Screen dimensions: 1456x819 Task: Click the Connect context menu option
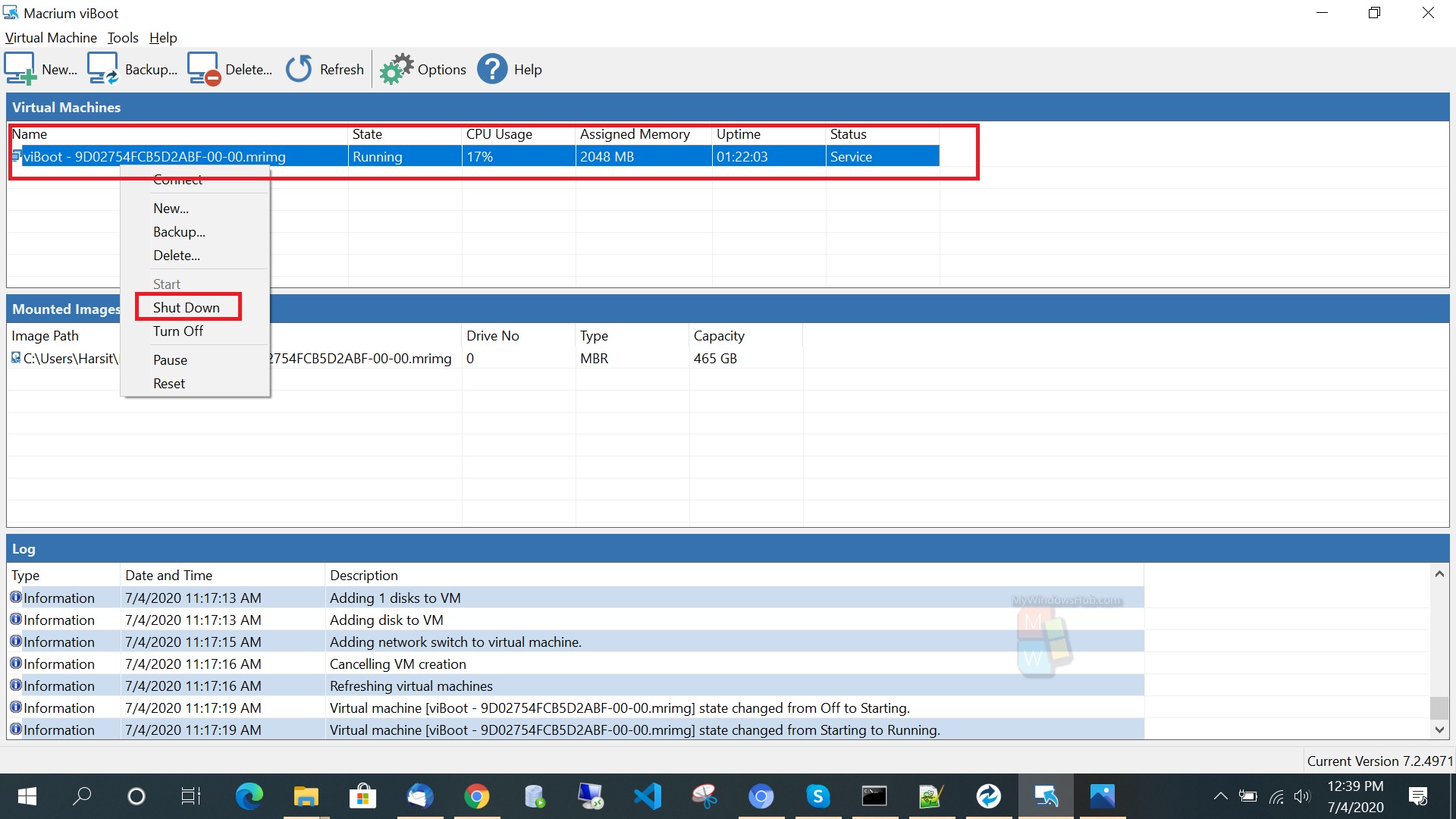[x=178, y=179]
